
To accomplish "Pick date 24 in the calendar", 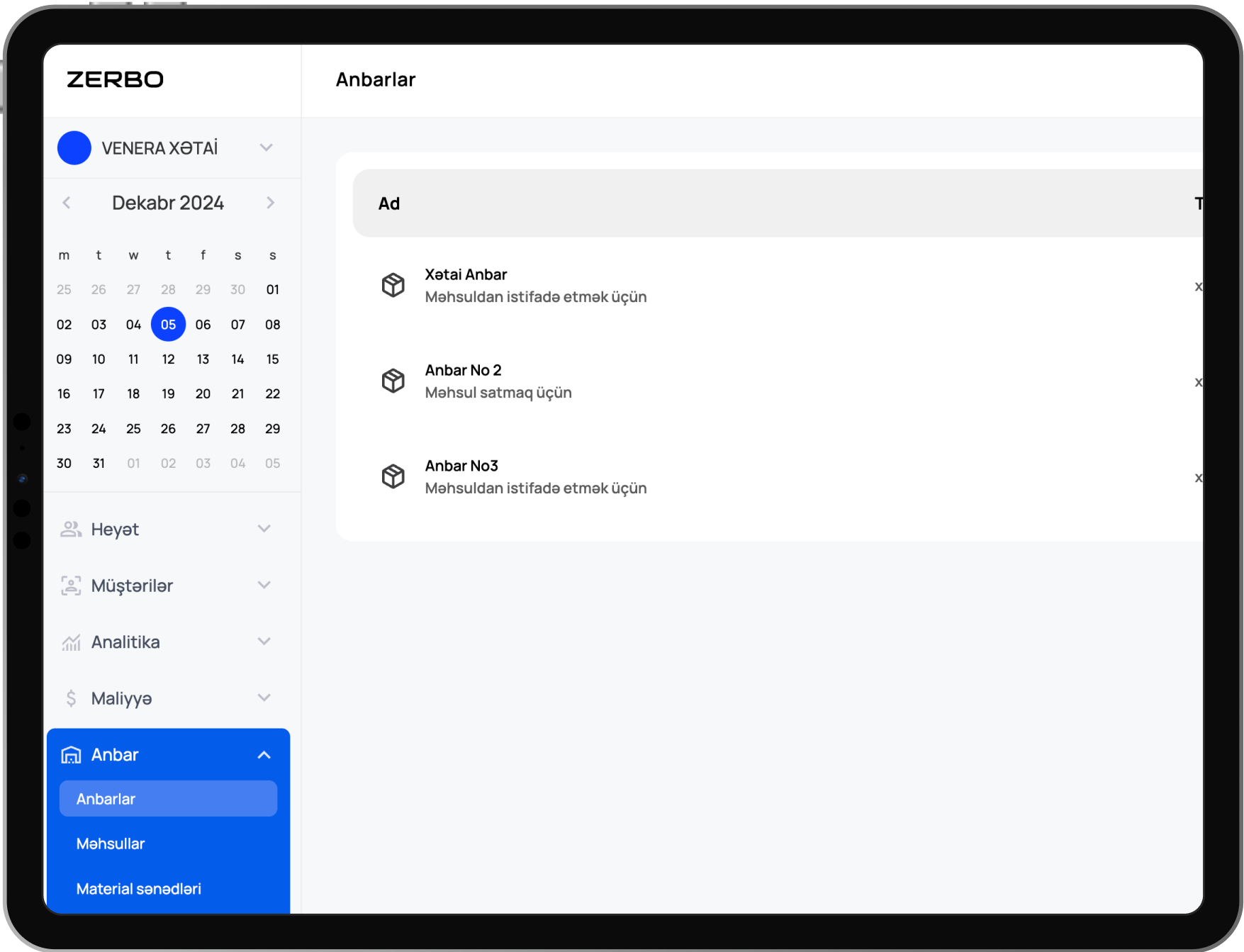I will click(99, 429).
